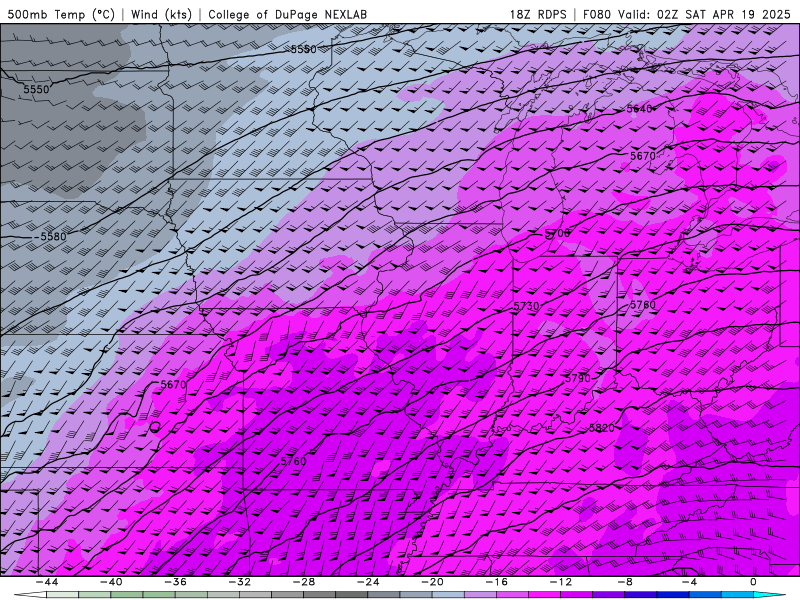The image size is (800, 600).
Task: Click the '18Z RDPS' model run label
Action: pyautogui.click(x=538, y=14)
